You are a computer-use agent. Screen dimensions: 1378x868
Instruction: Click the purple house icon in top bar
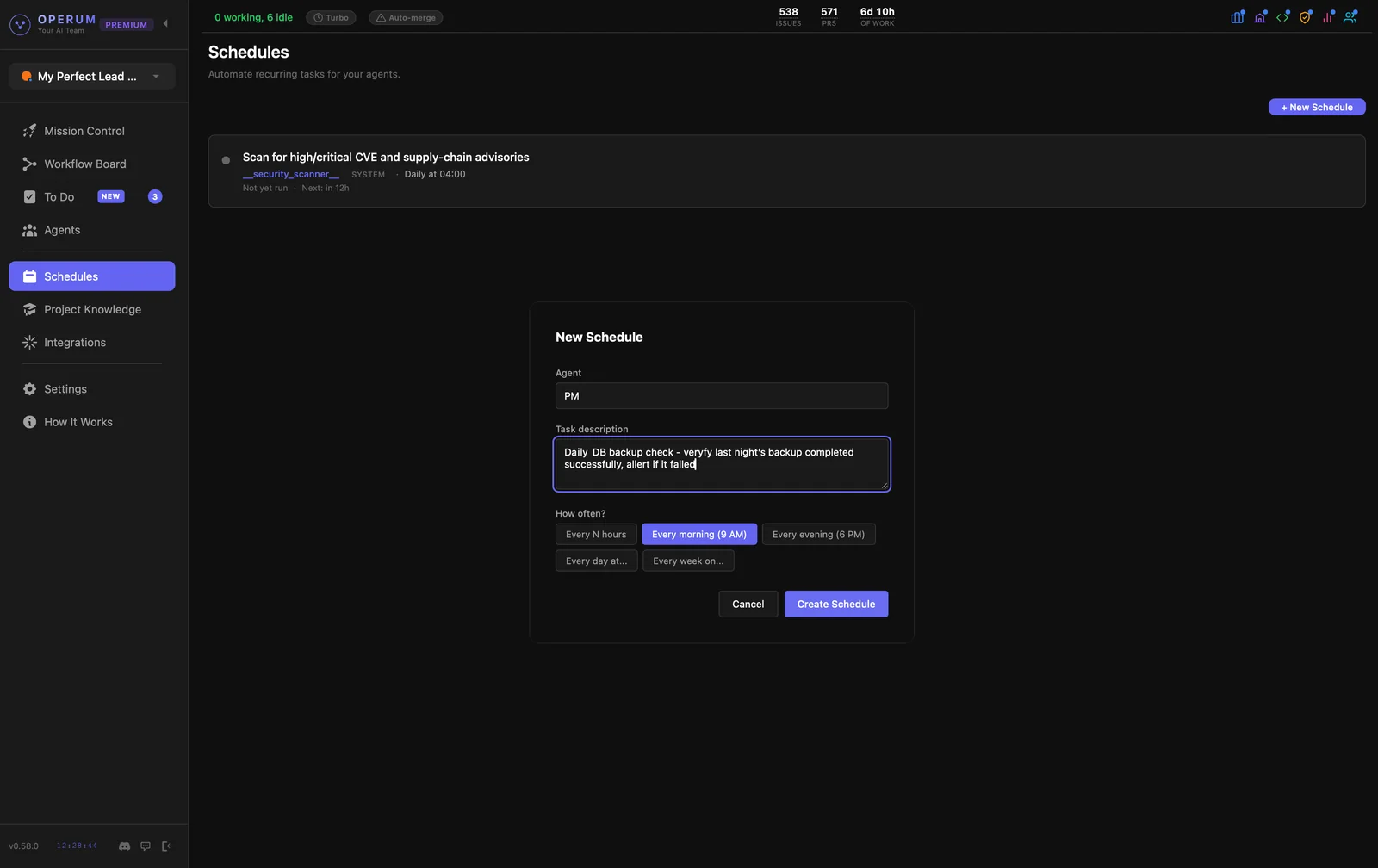pos(1260,17)
